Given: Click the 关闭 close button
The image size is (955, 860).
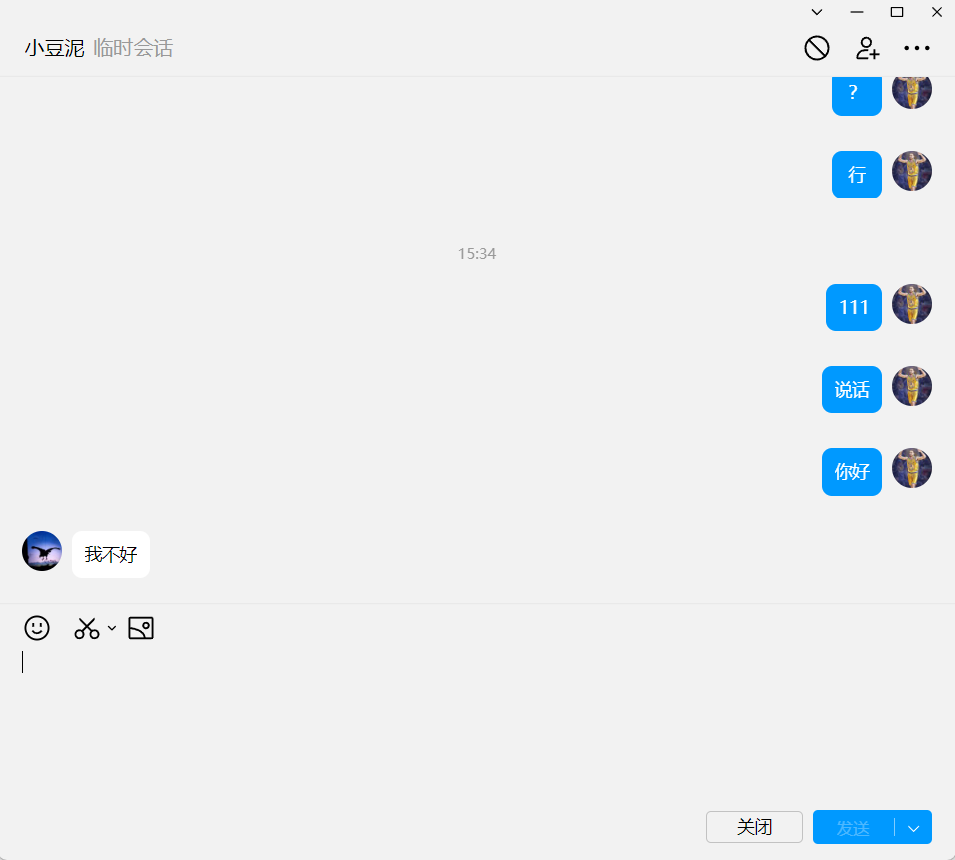Looking at the screenshot, I should [754, 827].
